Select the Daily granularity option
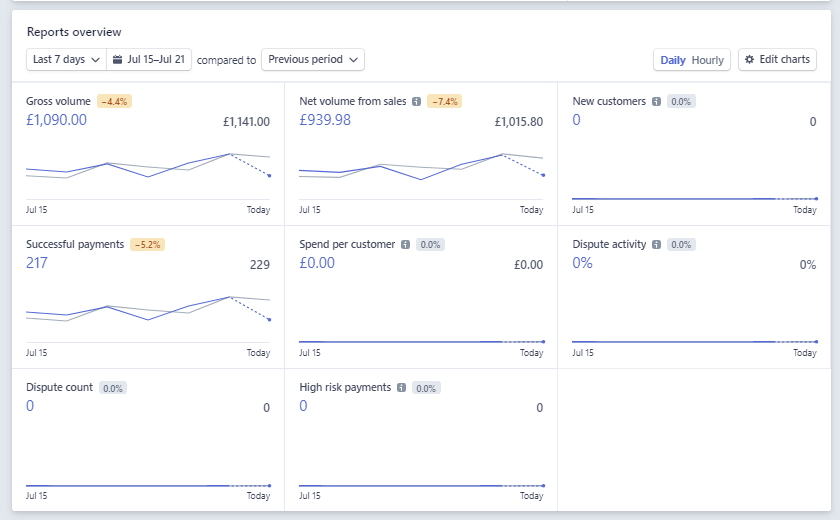The image size is (840, 520). (672, 60)
